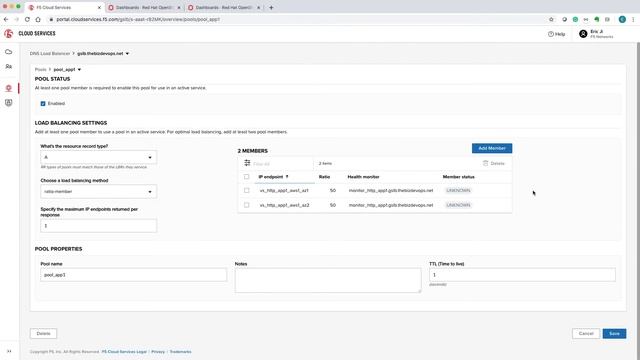Click the browser forward arrow
The width and height of the screenshot is (640, 360).
point(16,19)
